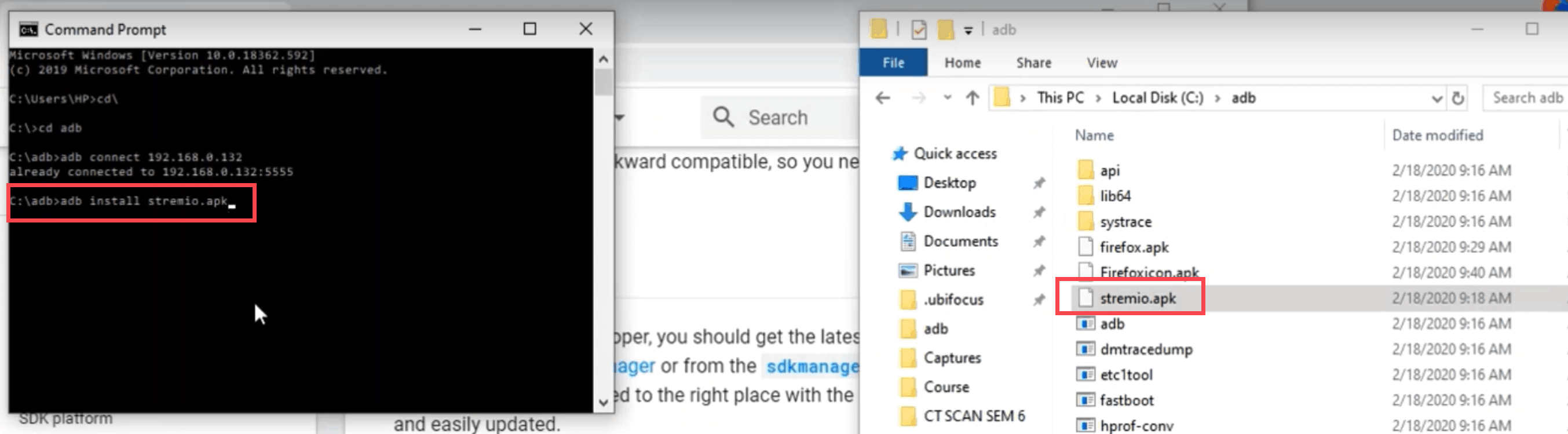
Task: Open the Command Prompt window icon menu
Action: click(28, 29)
